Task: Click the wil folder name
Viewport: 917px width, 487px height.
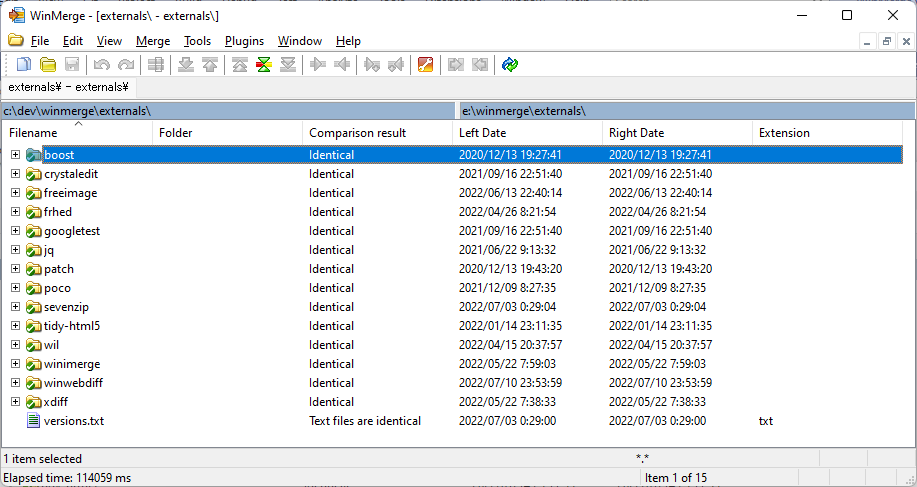Action: 51,345
